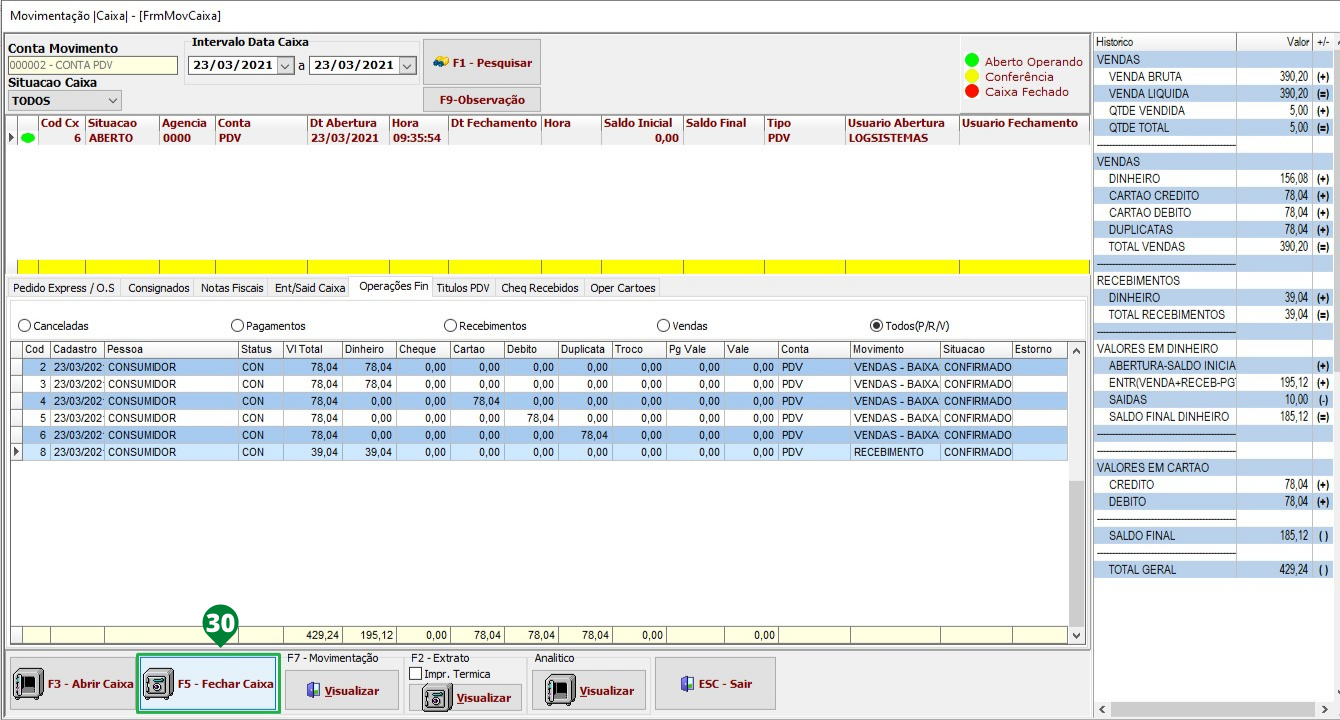
Task: Select the Canceladas radio button
Action: pyautogui.click(x=25, y=326)
